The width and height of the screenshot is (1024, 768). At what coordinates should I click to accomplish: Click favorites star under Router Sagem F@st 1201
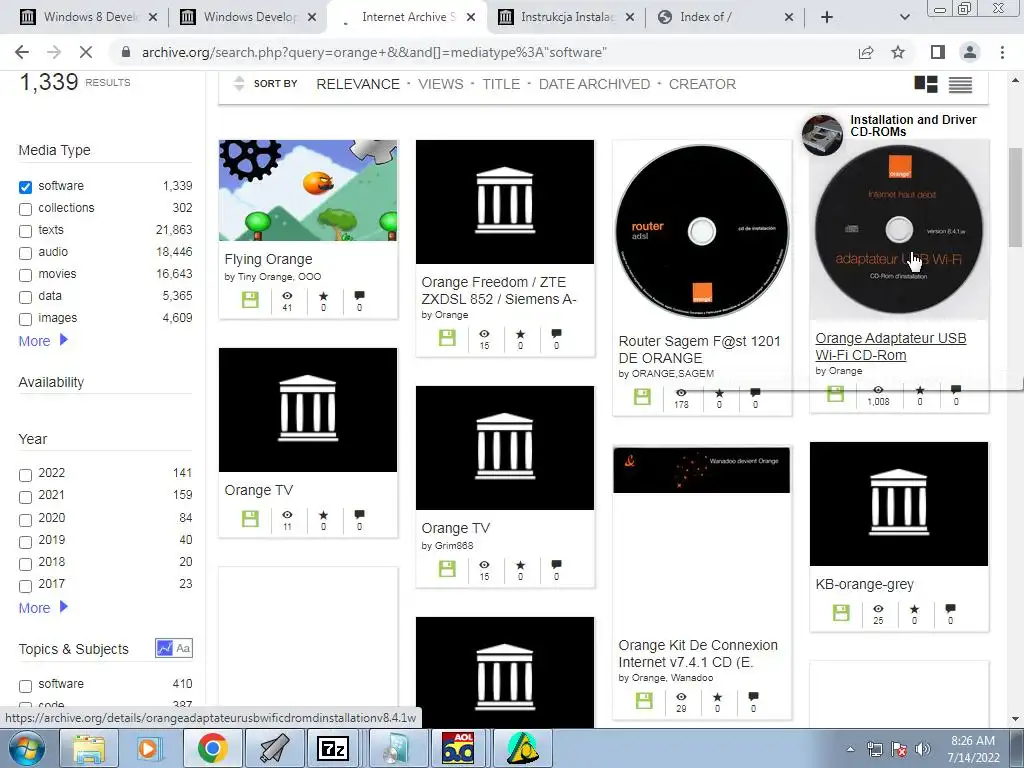tap(719, 393)
